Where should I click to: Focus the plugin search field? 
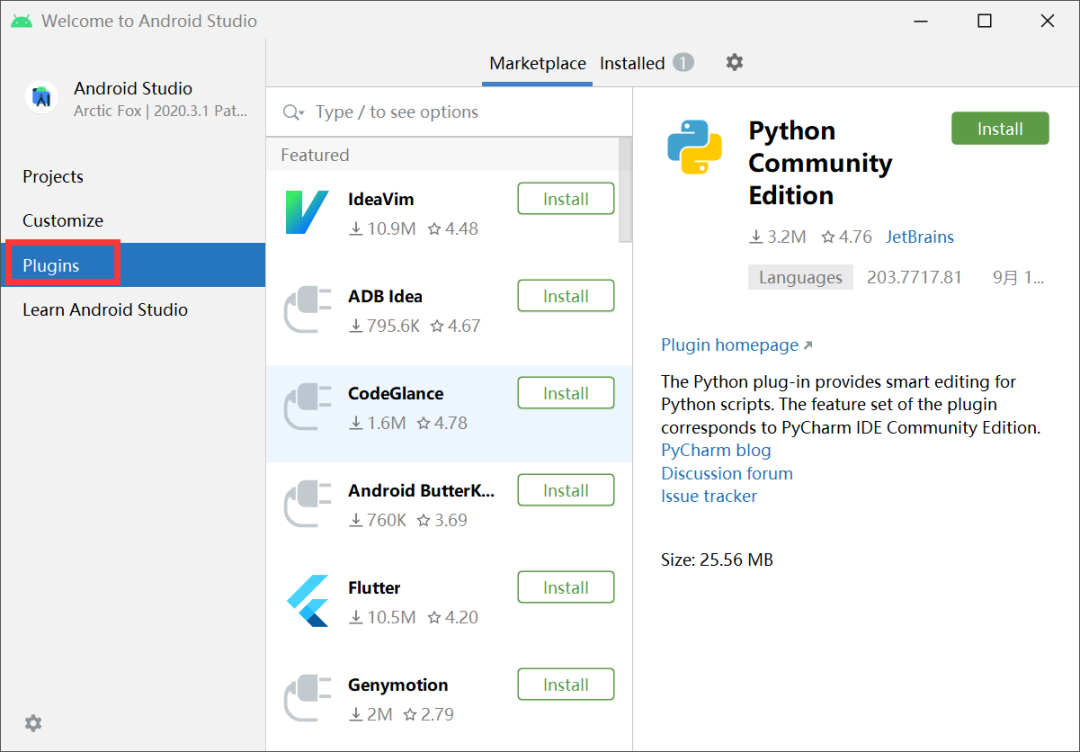click(449, 112)
